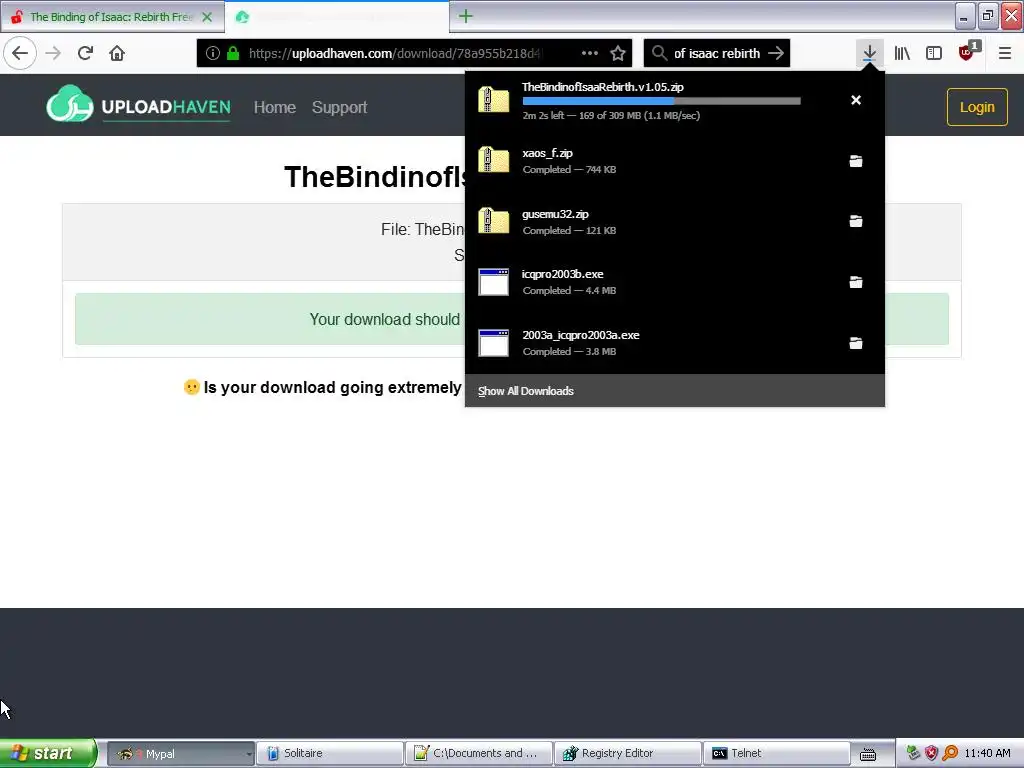1024x768 pixels.
Task: Cancel the TheBindinofIsaaRebirth.v1.05.zip download
Action: [x=856, y=100]
